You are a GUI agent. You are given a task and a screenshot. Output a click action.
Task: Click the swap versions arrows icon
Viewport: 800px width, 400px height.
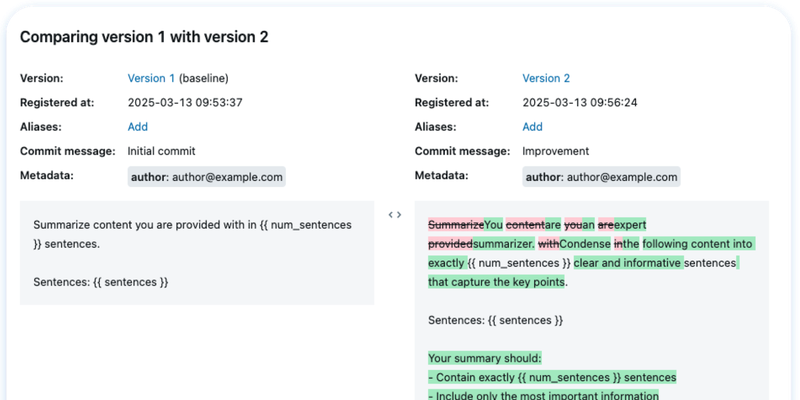pos(394,215)
